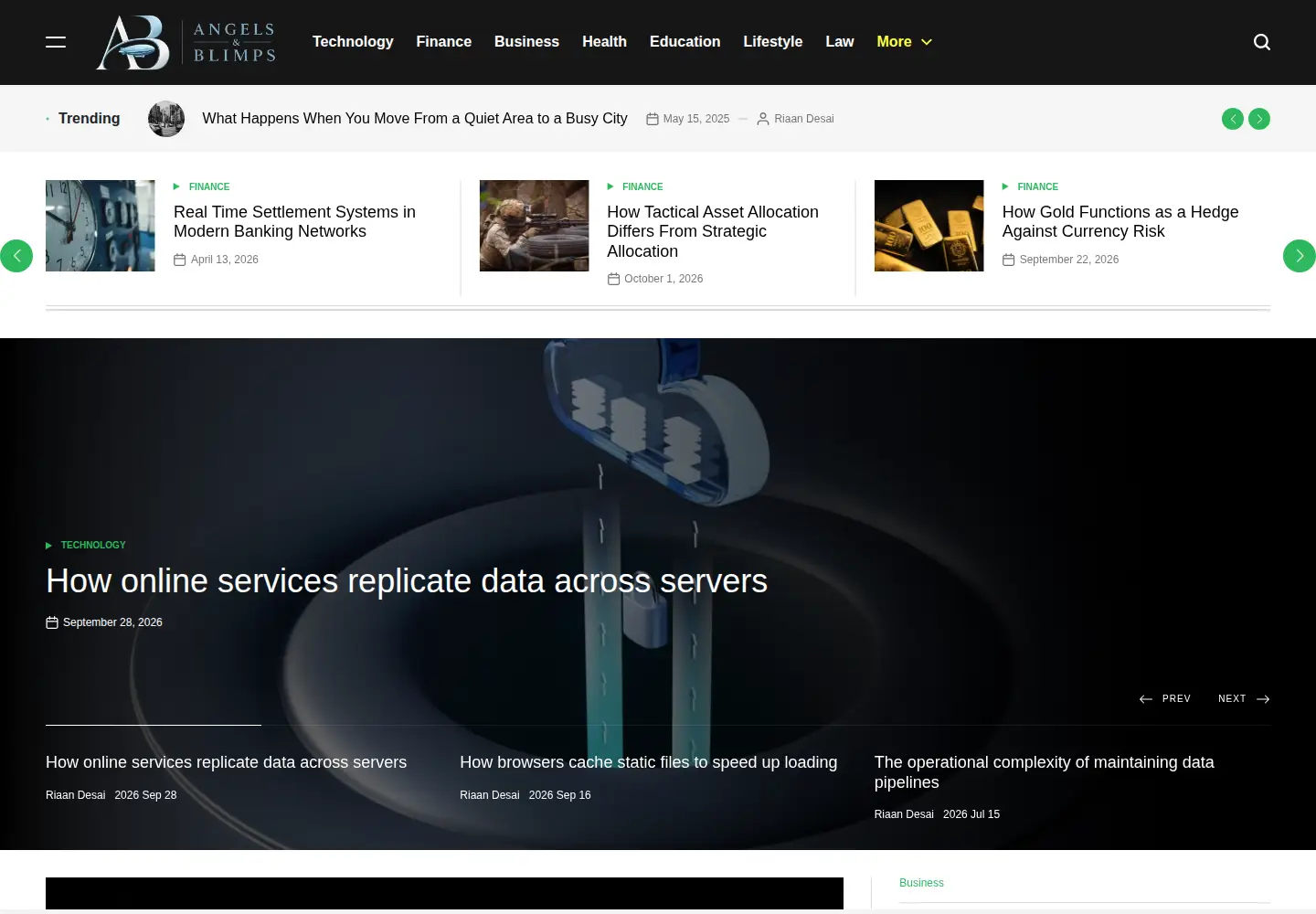Image resolution: width=1316 pixels, height=914 pixels.
Task: Open the hamburger menu icon
Action: [56, 42]
